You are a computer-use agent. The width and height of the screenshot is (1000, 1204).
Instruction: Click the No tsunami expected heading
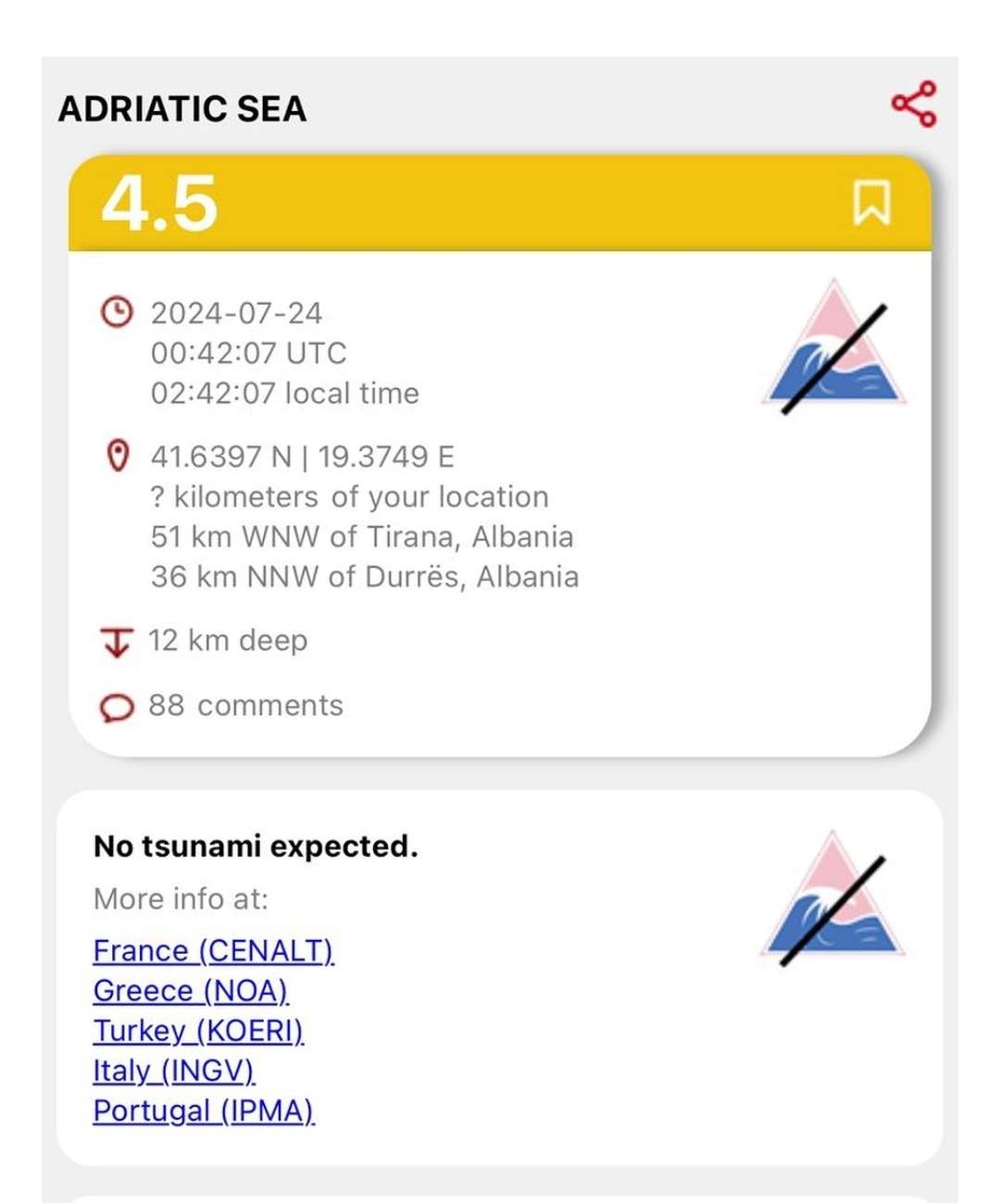pyautogui.click(x=256, y=846)
